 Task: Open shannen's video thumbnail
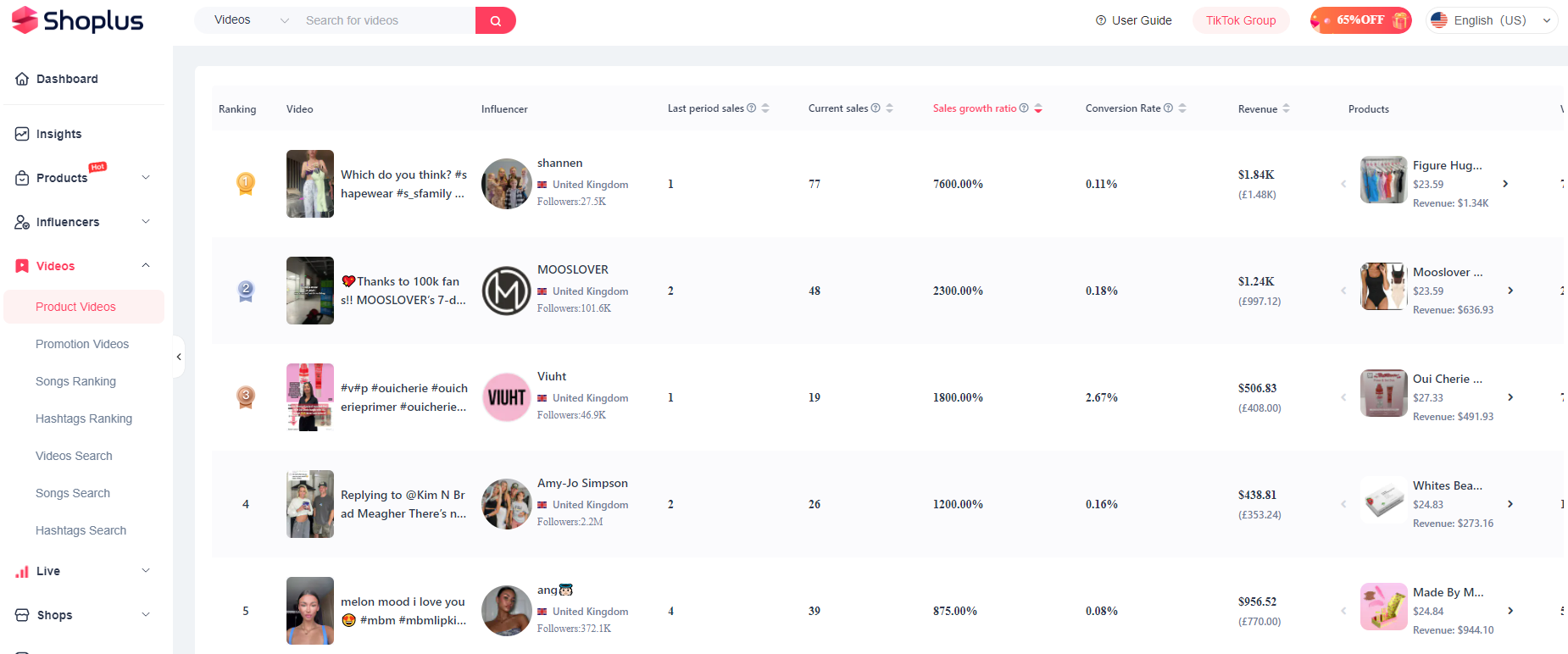pyautogui.click(x=310, y=184)
